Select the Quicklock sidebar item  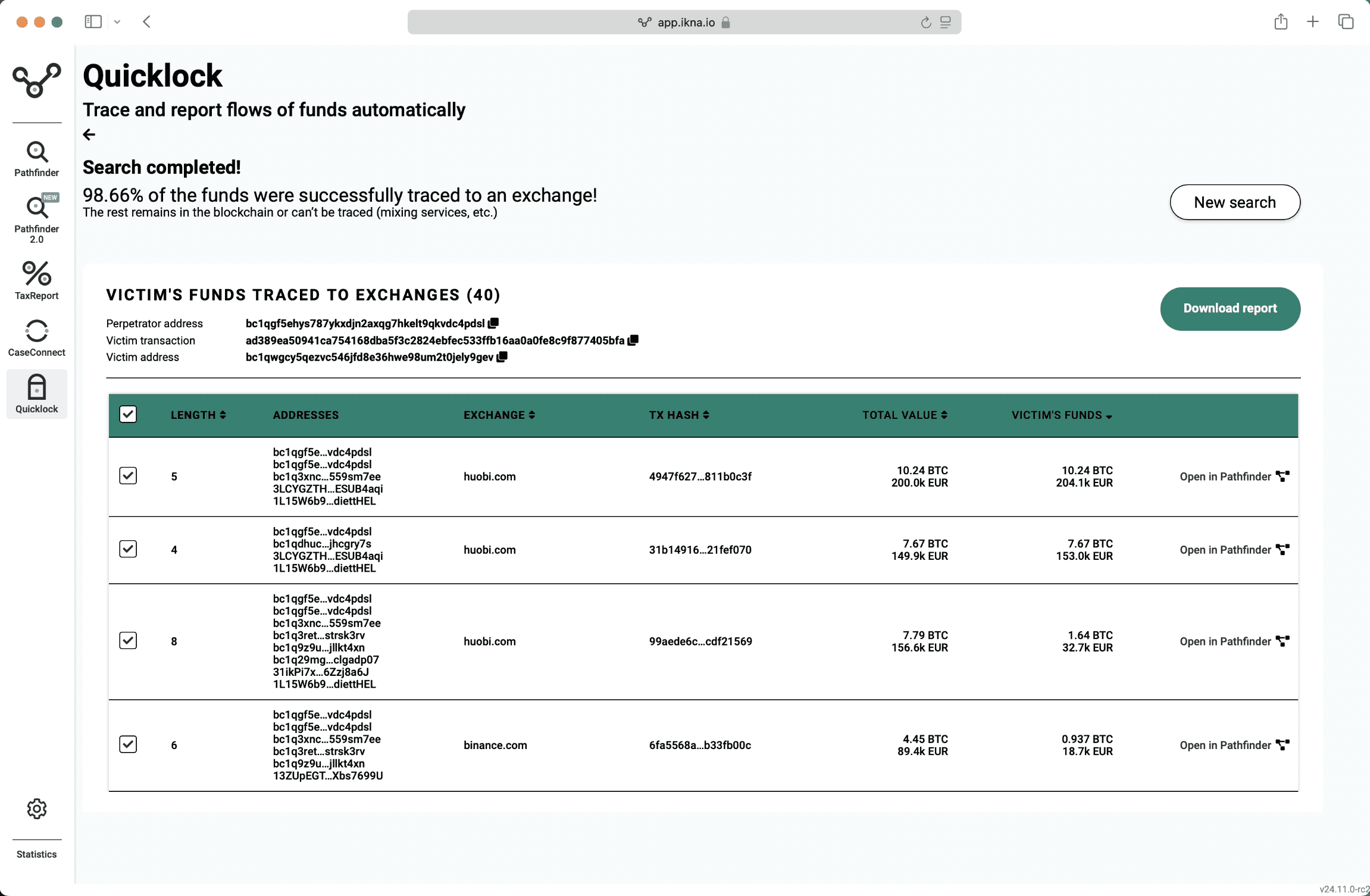click(x=36, y=393)
